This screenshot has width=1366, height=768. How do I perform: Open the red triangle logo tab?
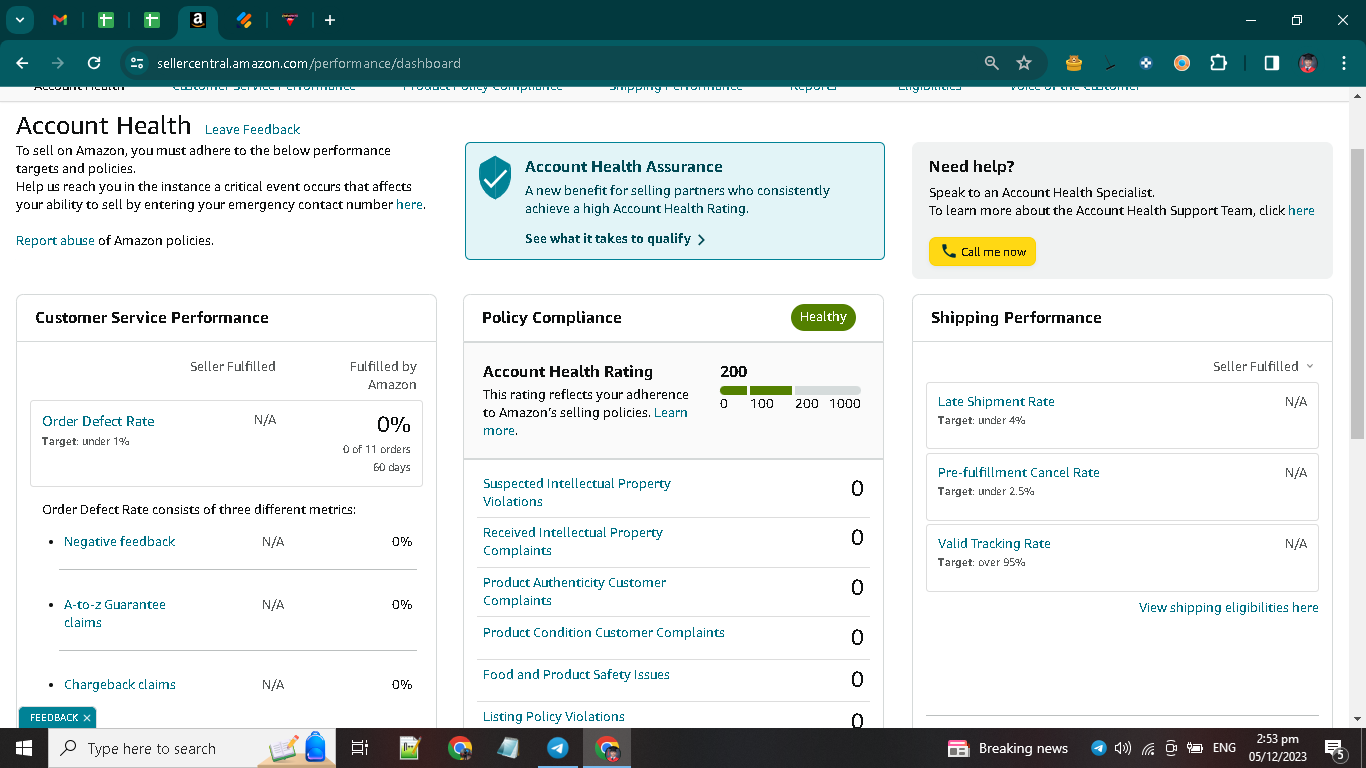(x=290, y=20)
